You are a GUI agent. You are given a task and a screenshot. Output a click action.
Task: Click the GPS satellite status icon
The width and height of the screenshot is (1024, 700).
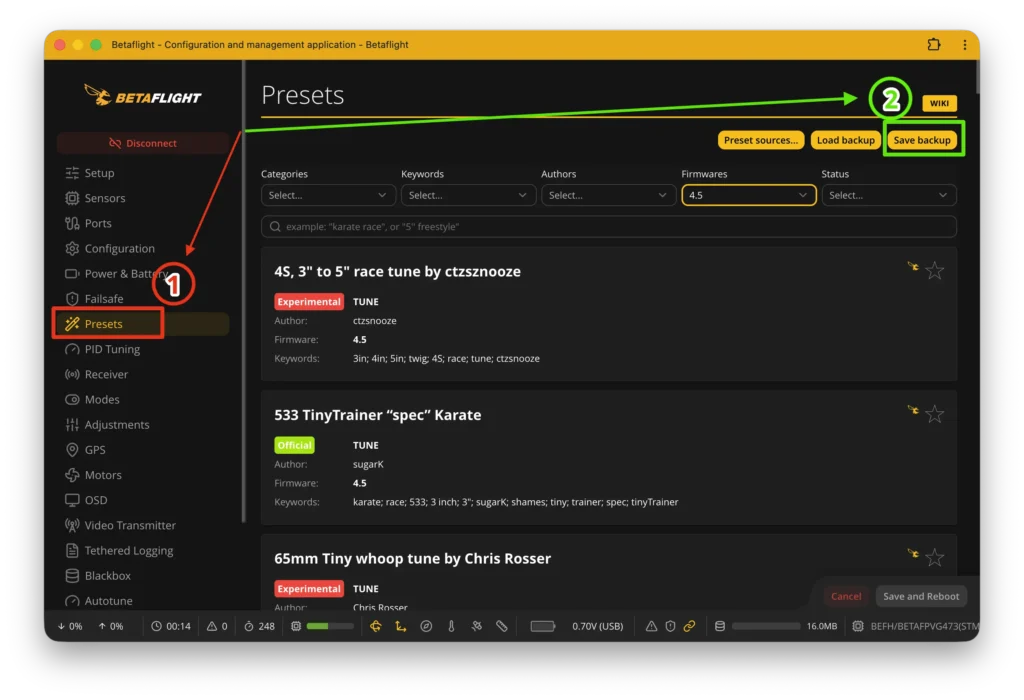tap(477, 626)
